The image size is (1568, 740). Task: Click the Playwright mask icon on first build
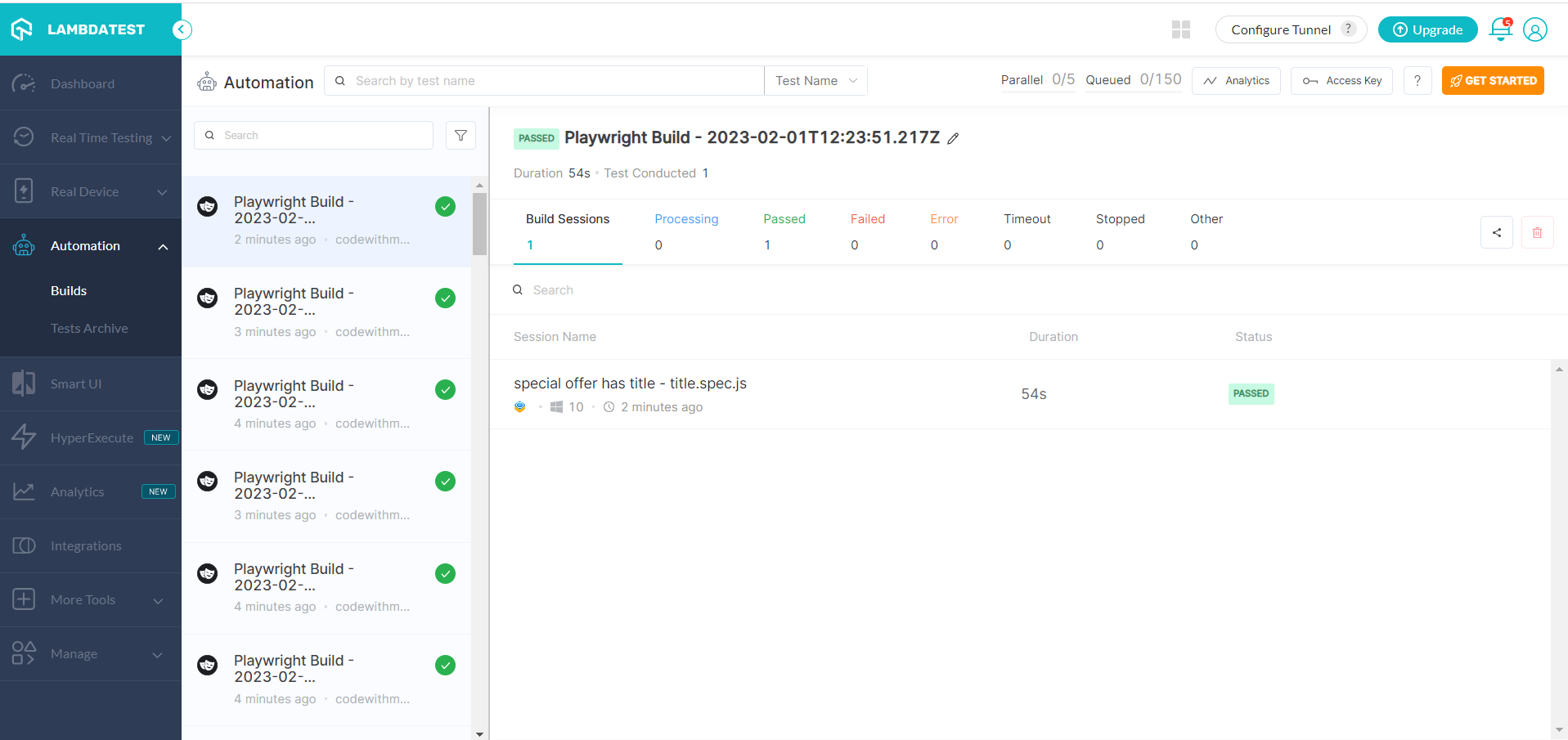coord(208,206)
